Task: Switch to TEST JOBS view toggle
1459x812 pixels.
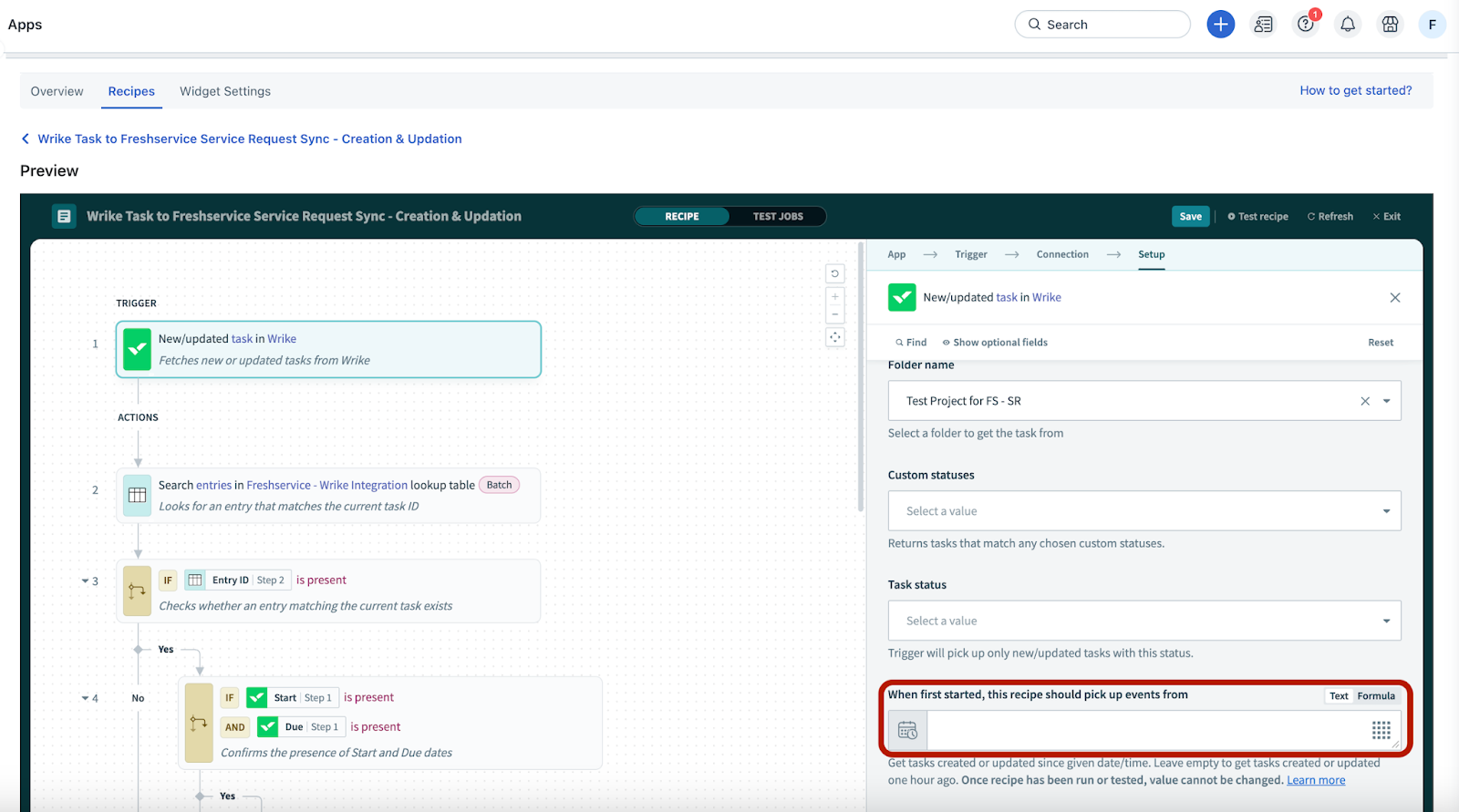Action: (778, 217)
